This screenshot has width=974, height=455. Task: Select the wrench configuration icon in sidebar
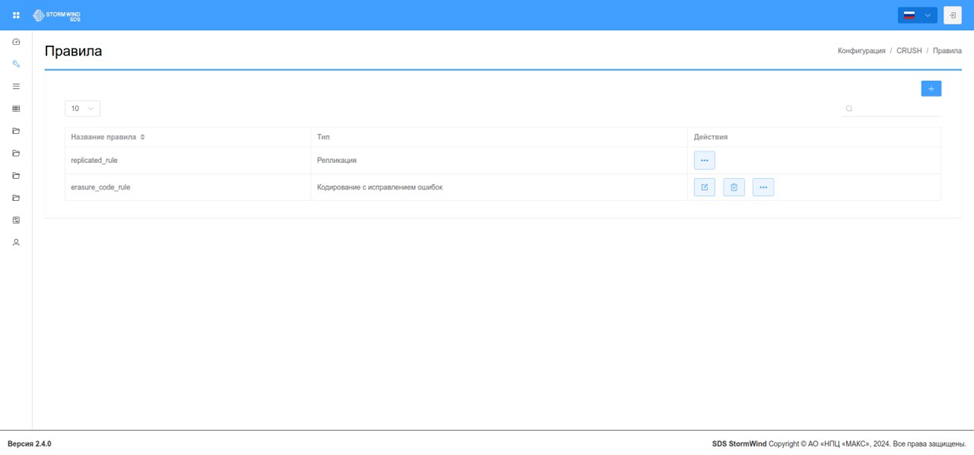point(16,64)
